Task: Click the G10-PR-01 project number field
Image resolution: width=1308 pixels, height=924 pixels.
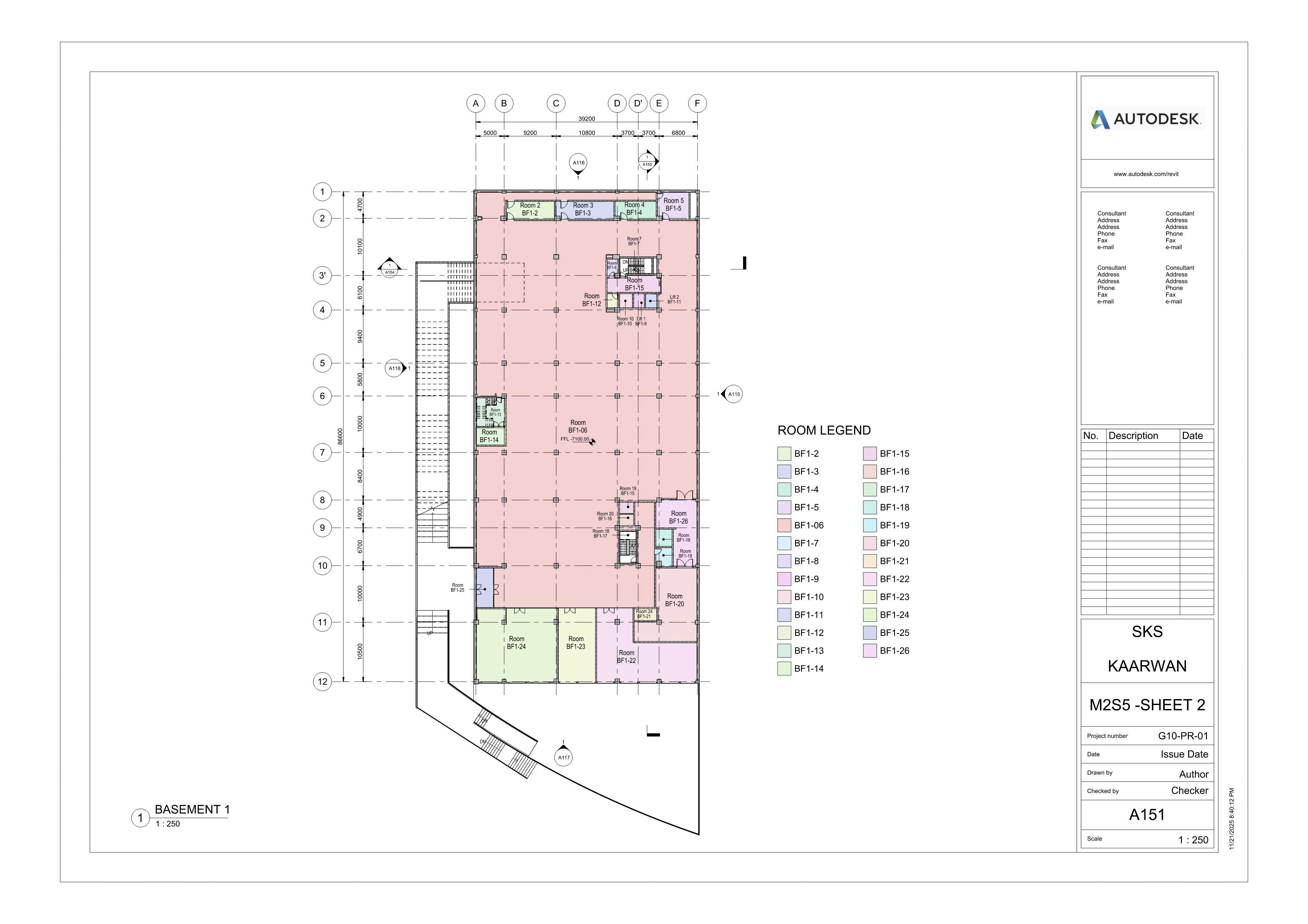Action: click(x=1183, y=735)
